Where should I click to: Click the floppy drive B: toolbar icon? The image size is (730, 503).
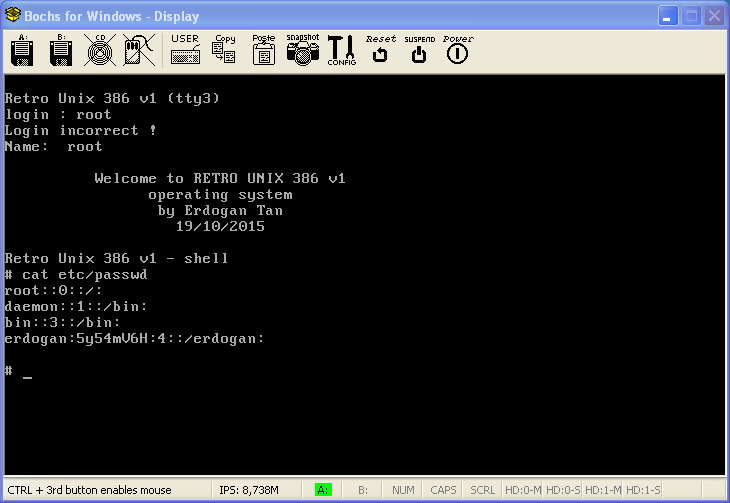pyautogui.click(x=59, y=50)
